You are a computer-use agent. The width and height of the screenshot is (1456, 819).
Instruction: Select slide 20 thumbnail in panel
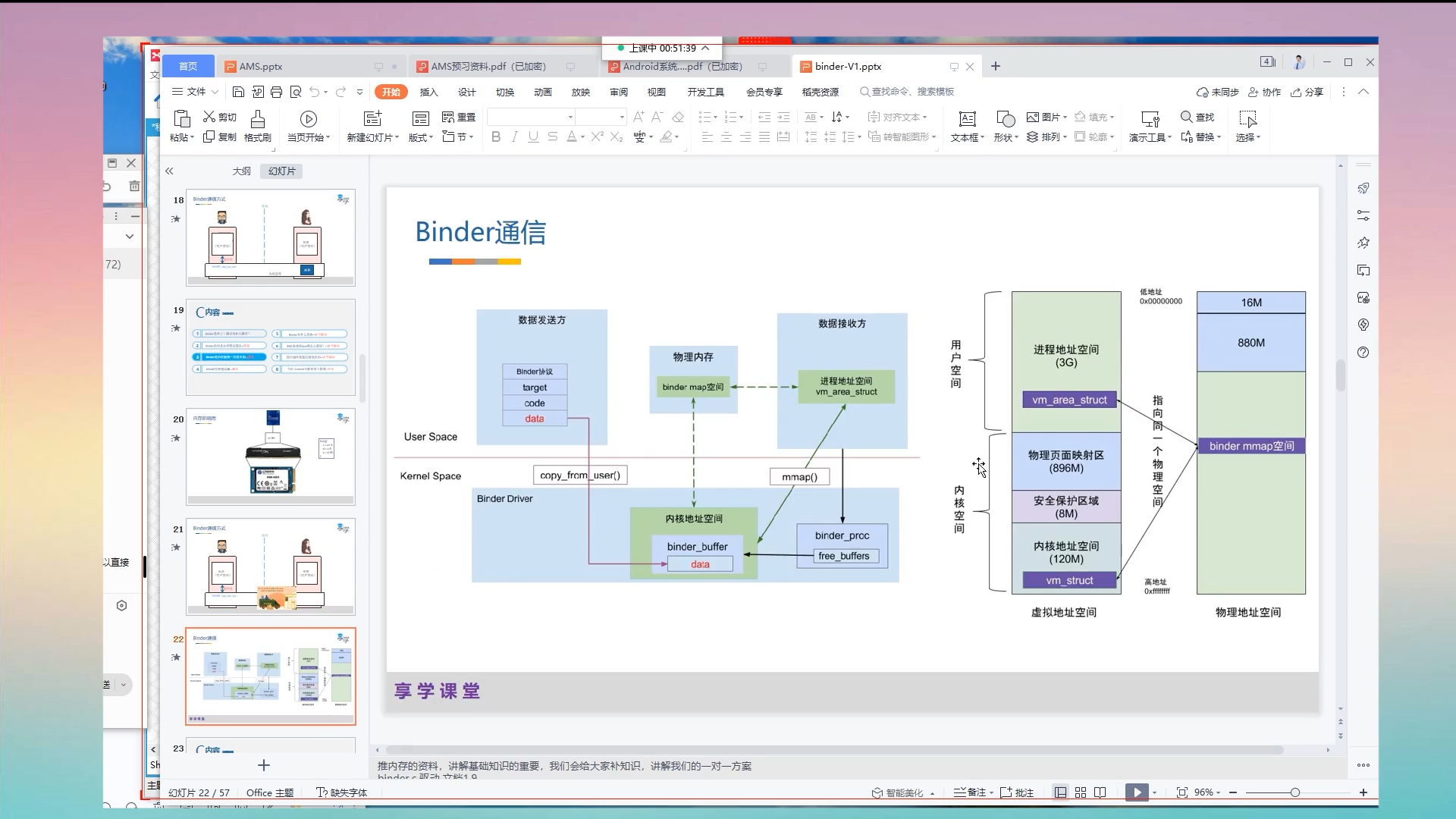coord(271,456)
